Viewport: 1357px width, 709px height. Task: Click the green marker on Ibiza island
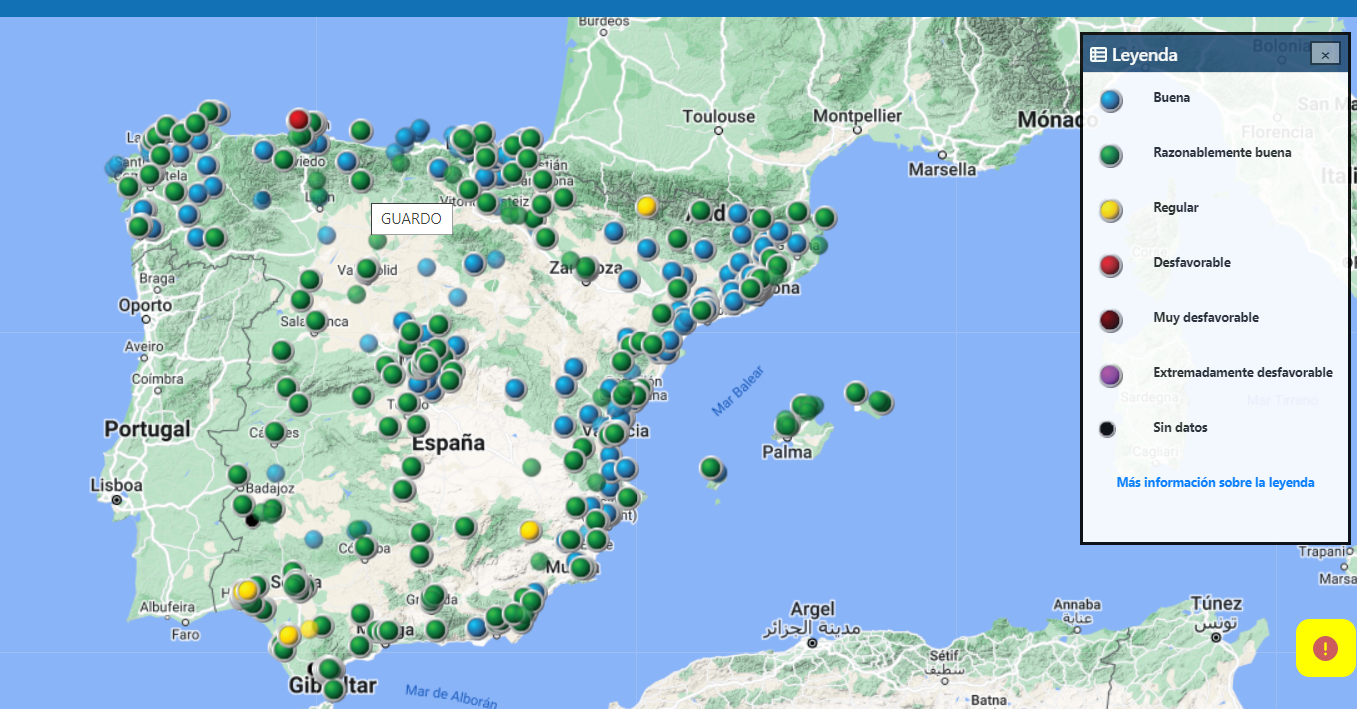[710, 467]
